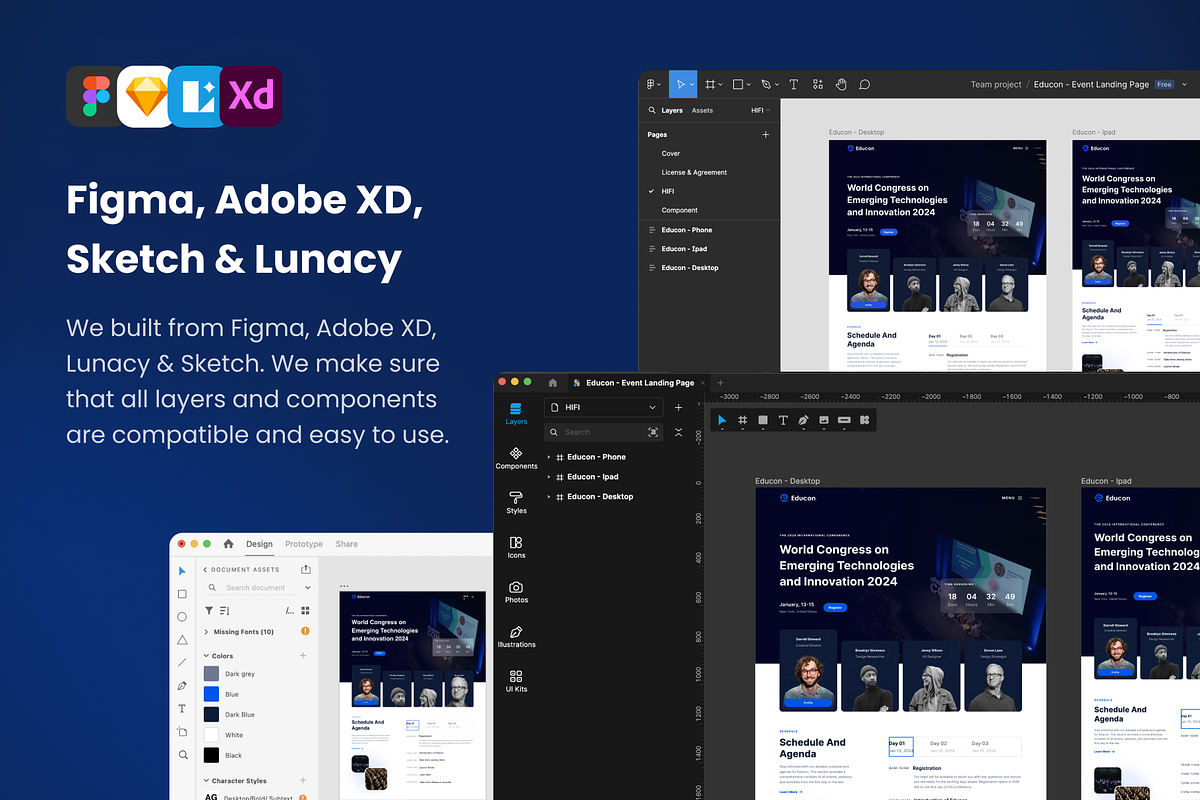
Task: Select the Frame tool in Figma toolbar
Action: 711,85
